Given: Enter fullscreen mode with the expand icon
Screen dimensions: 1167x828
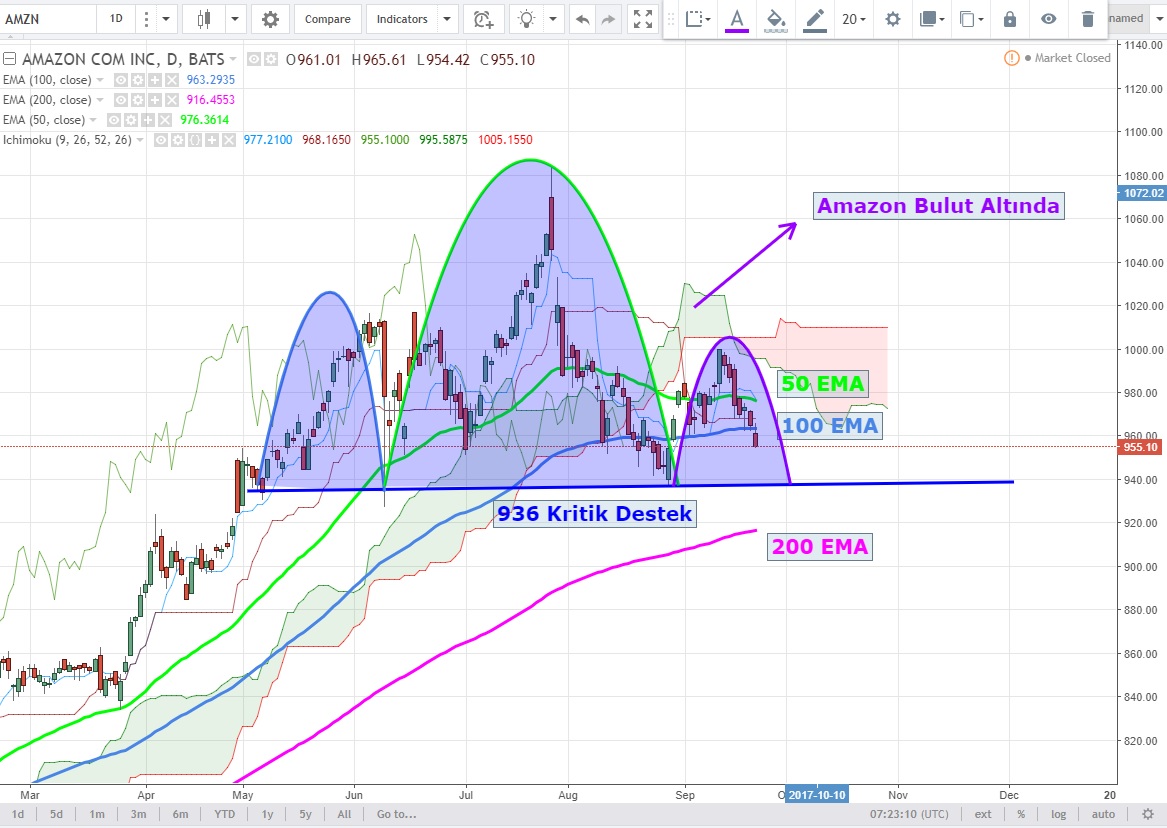Looking at the screenshot, I should tap(643, 19).
